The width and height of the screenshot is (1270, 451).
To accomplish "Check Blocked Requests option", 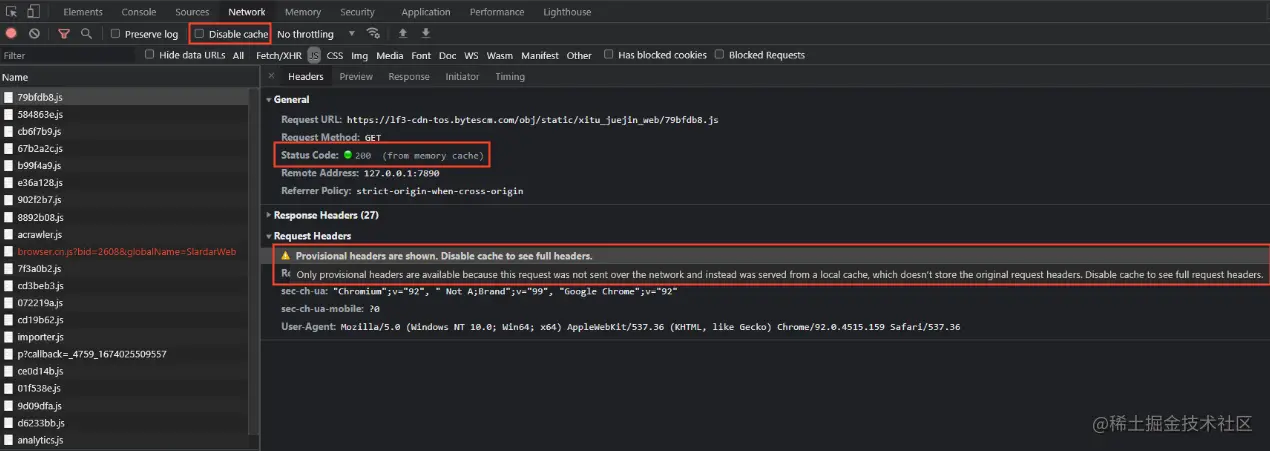I will [720, 55].
